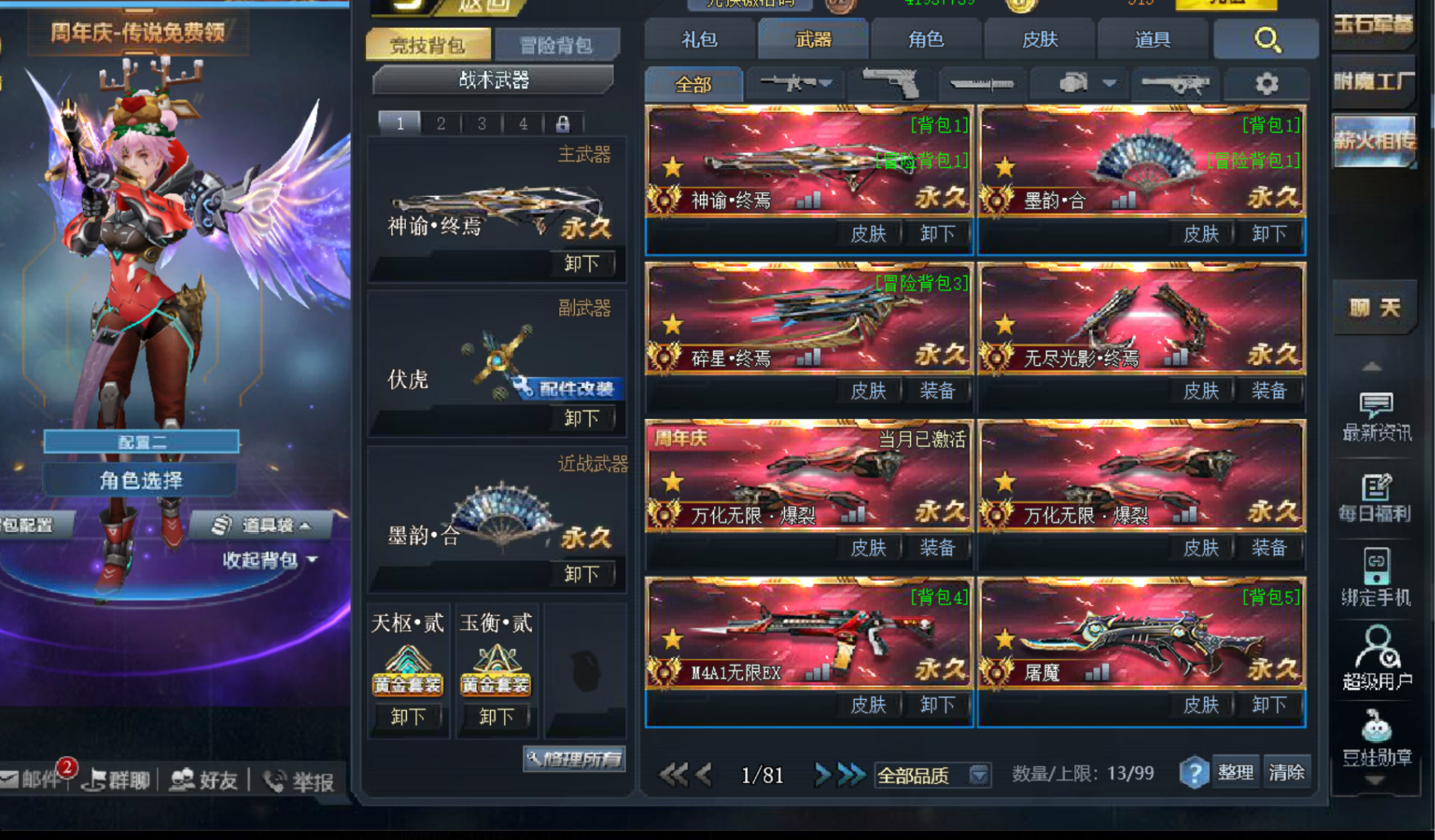This screenshot has width=1435, height=840.
Task: Open the 全部品质 quality dropdown
Action: pos(932,775)
